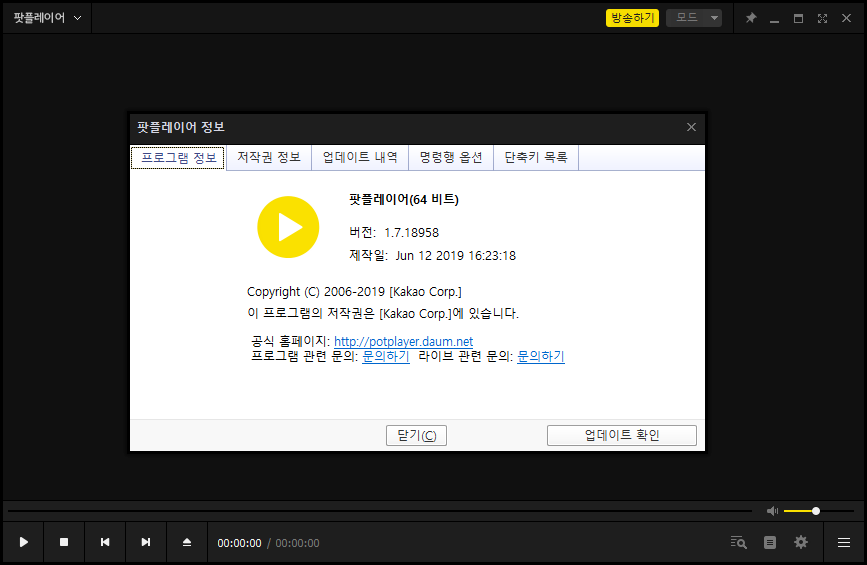Pin the window always on top

tap(751, 18)
